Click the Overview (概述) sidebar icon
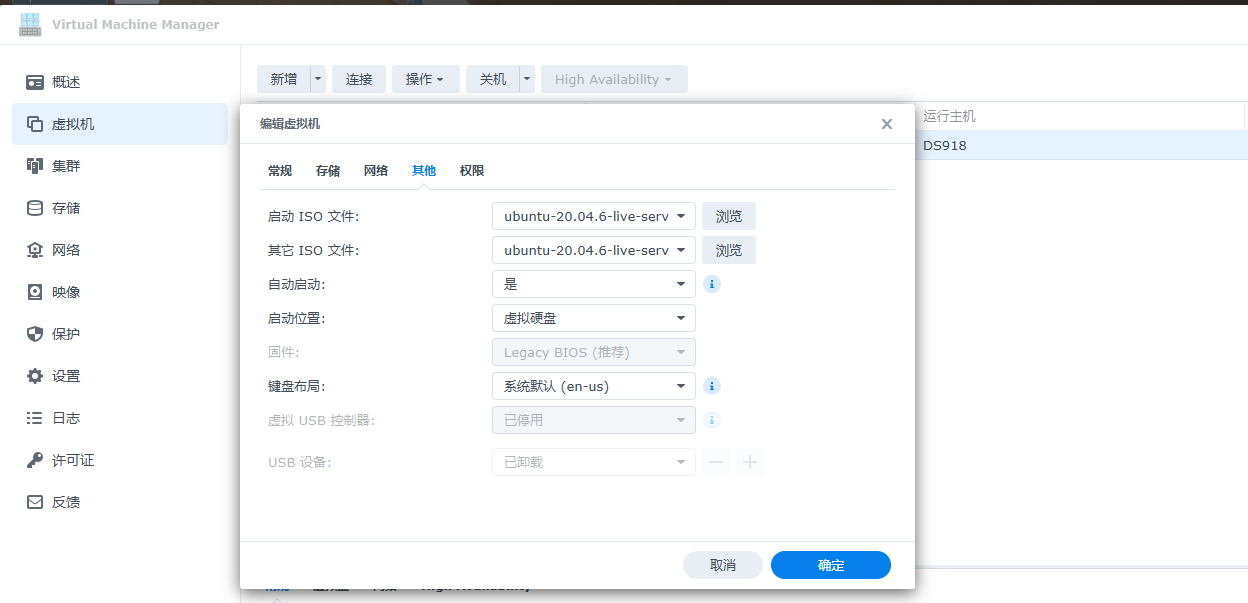Image resolution: width=1248 pixels, height=603 pixels. point(35,82)
